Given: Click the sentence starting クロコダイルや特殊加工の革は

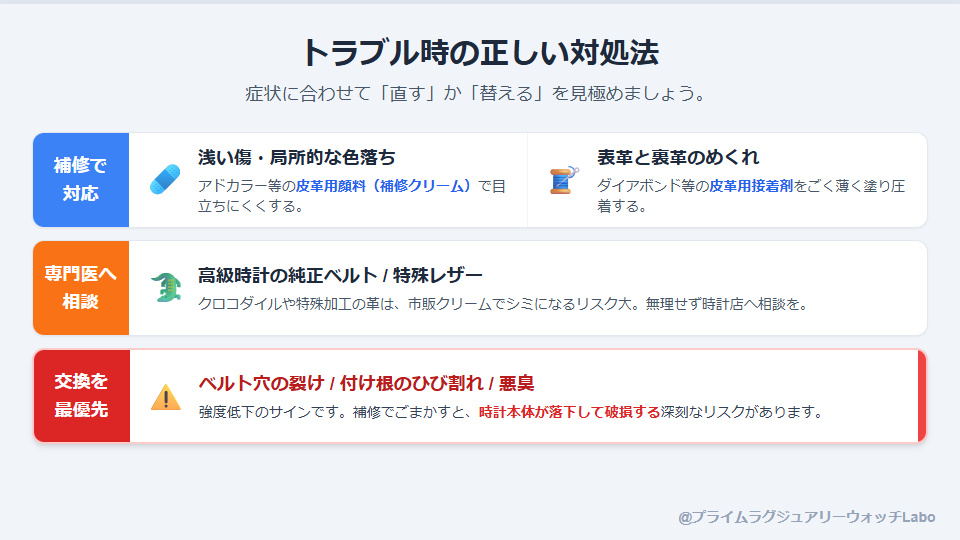Looking at the screenshot, I should click(502, 304).
